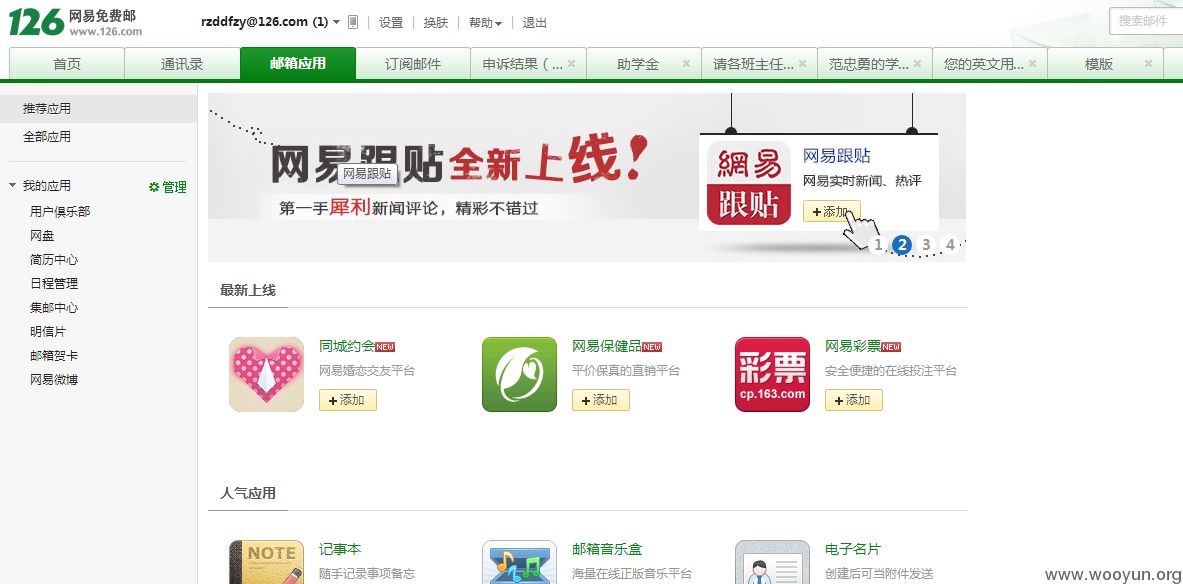Open the 邮箱音乐盒 music icon
The height and width of the screenshot is (584, 1183).
pos(519,561)
